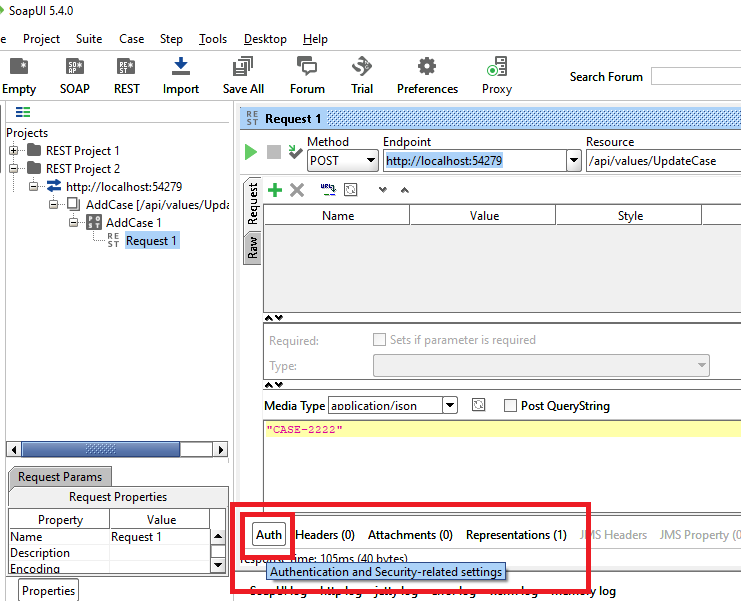This screenshot has width=741, height=601.
Task: Open the Method POST dropdown
Action: point(371,161)
